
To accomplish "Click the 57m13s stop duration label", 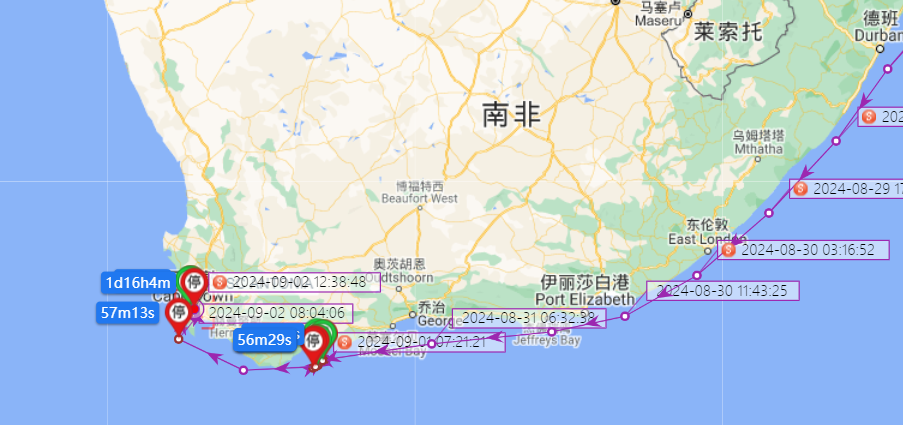I will pyautogui.click(x=127, y=313).
